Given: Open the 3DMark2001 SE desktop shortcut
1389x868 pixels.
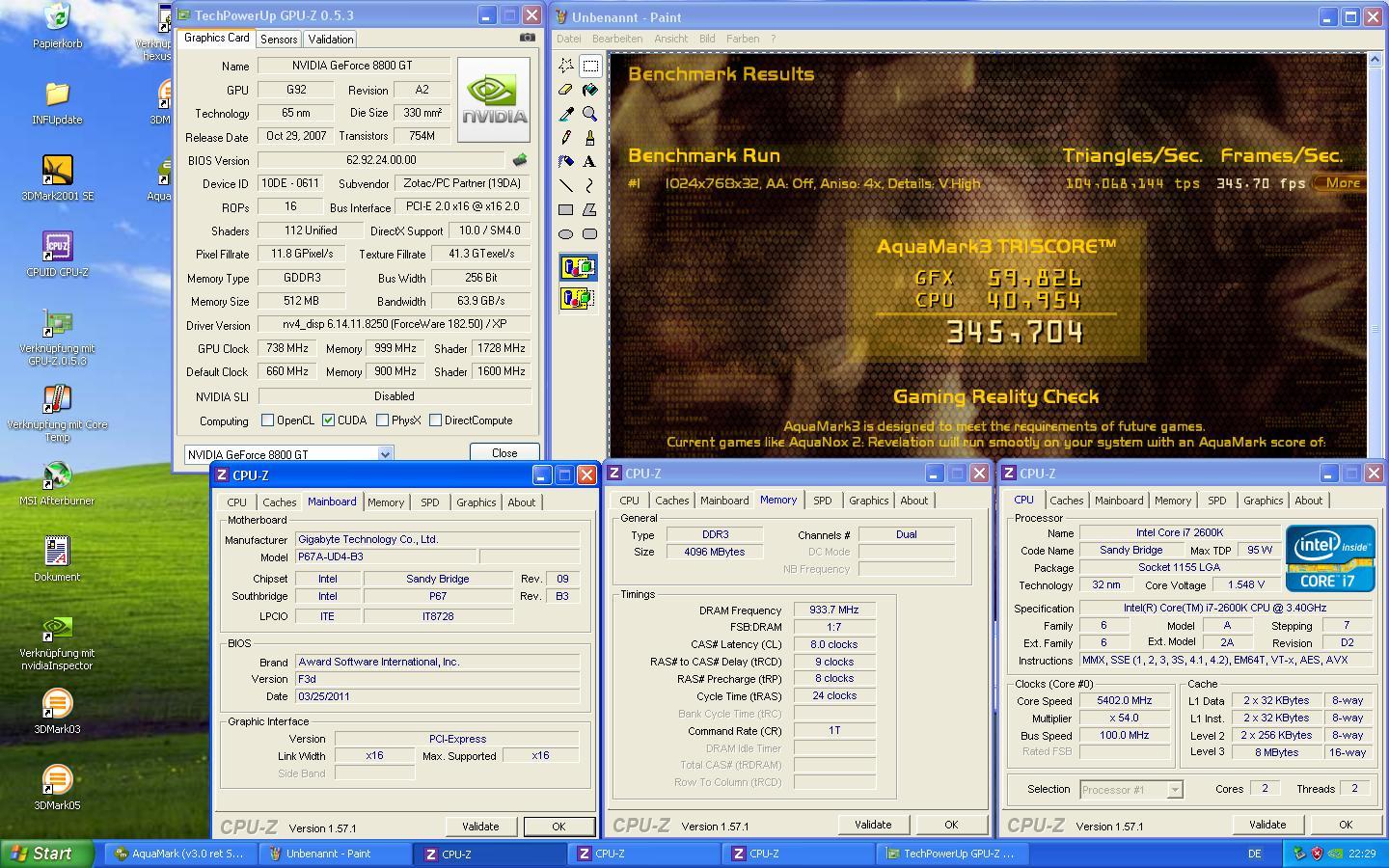Looking at the screenshot, I should (x=57, y=177).
